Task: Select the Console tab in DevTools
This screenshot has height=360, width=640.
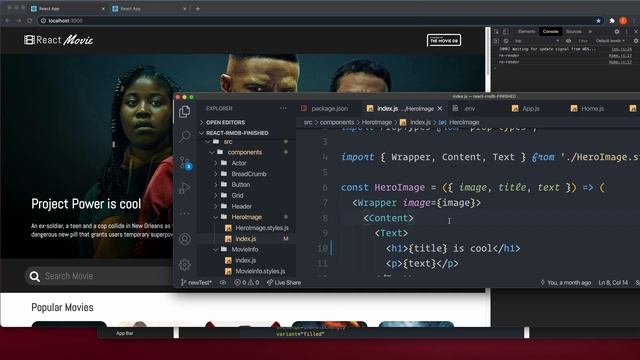Action: coord(550,31)
